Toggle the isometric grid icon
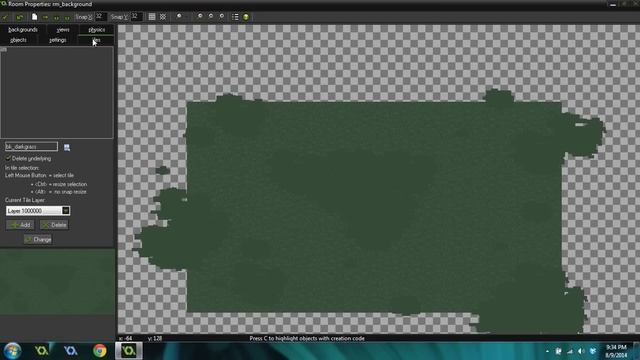The image size is (640, 360). 163,17
